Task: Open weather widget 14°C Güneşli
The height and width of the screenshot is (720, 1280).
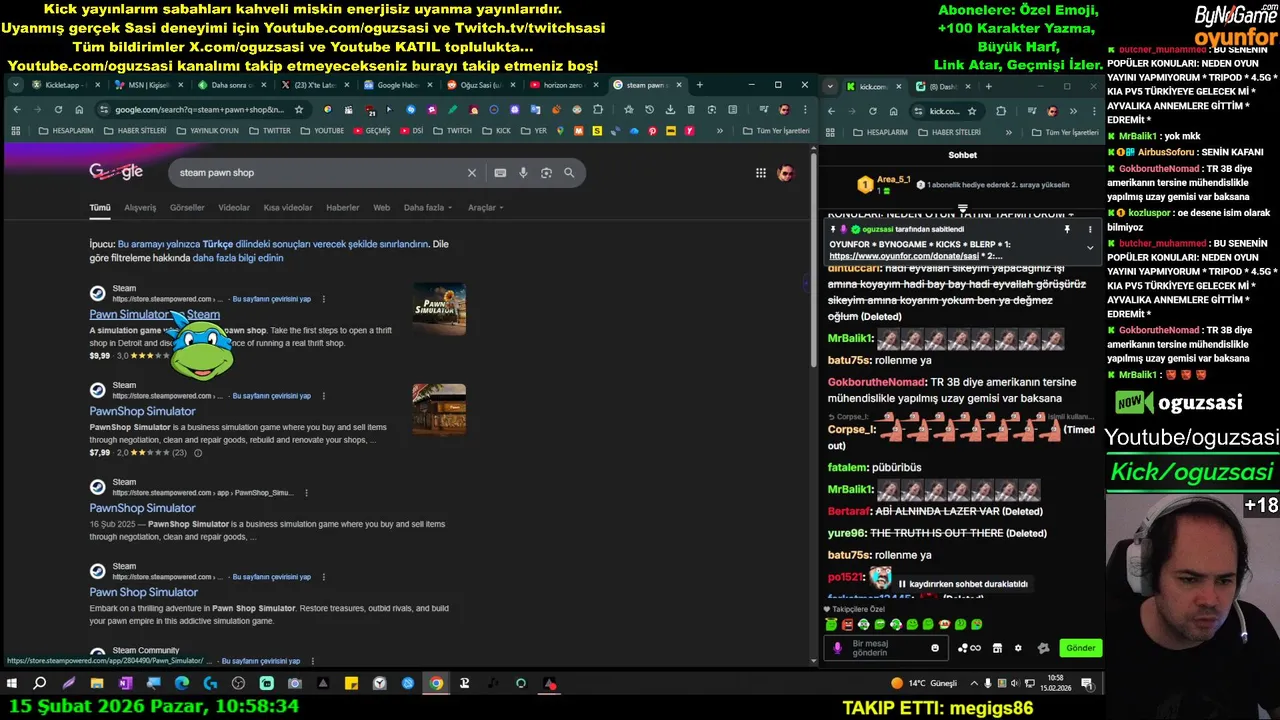Action: click(x=923, y=684)
